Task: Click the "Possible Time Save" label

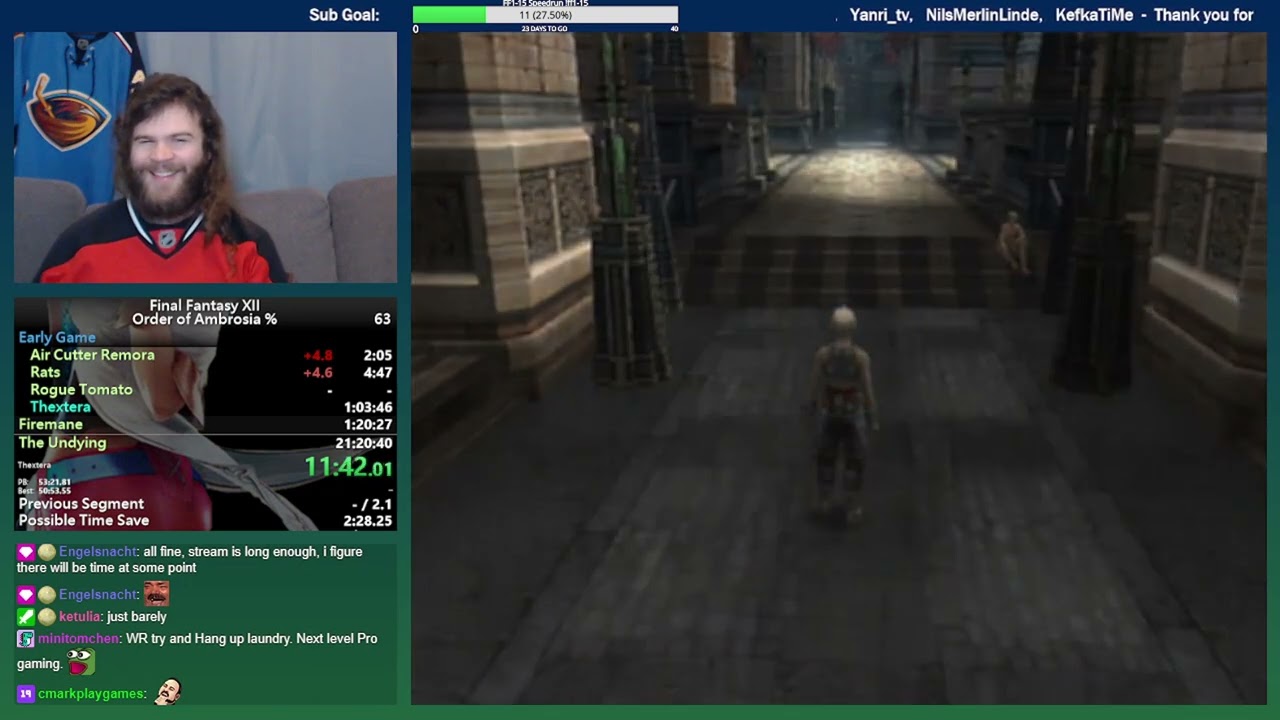Action: tap(84, 521)
